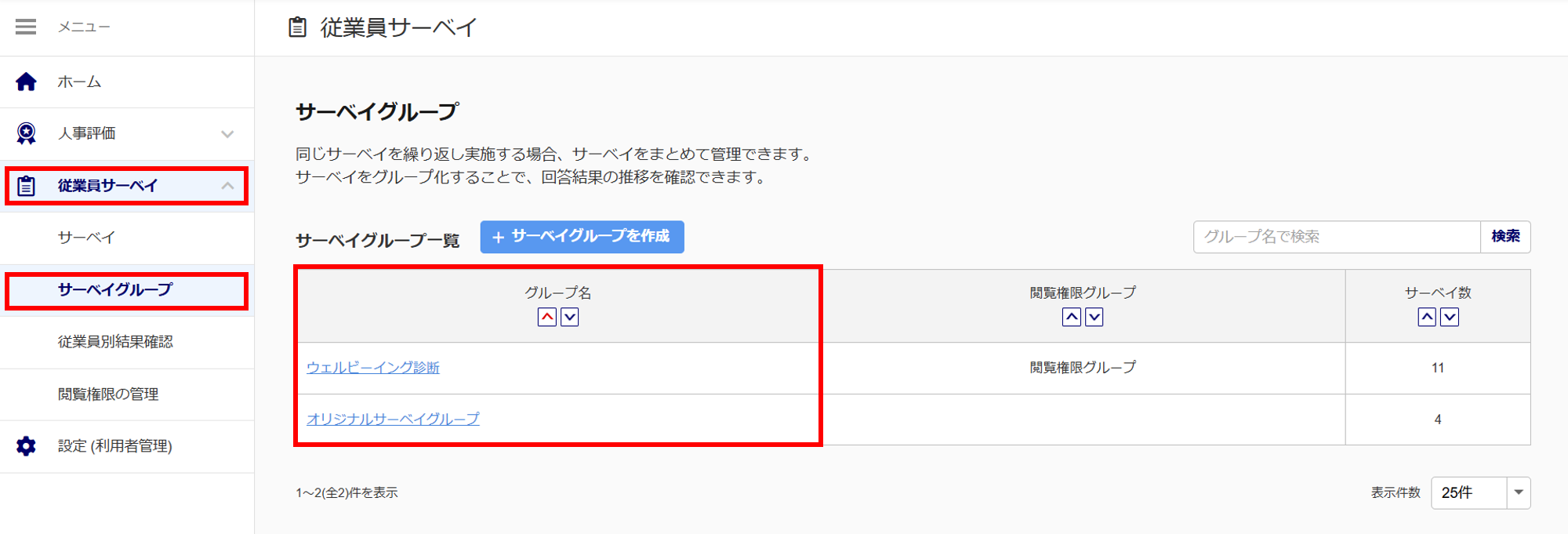
Task: Open the ウェルビーイング診断 group link
Action: [x=373, y=368]
